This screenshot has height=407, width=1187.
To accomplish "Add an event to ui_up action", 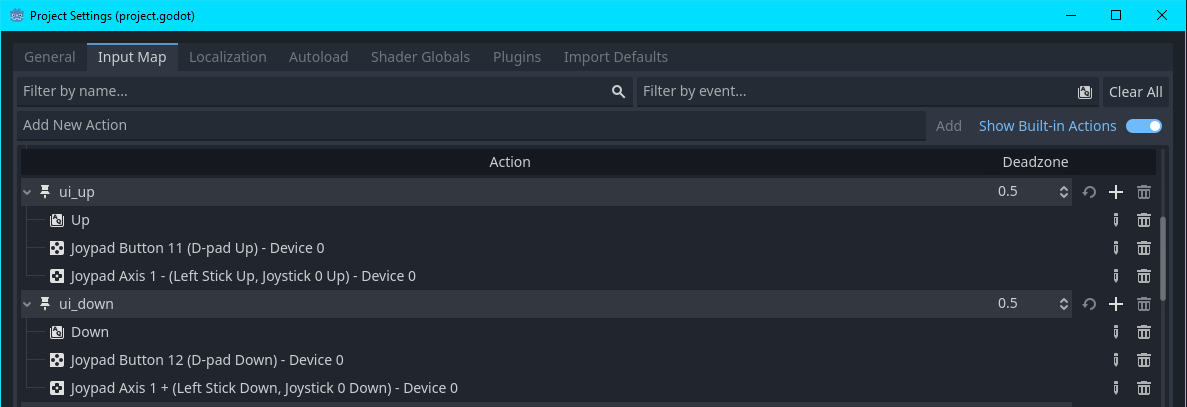I will (1115, 192).
